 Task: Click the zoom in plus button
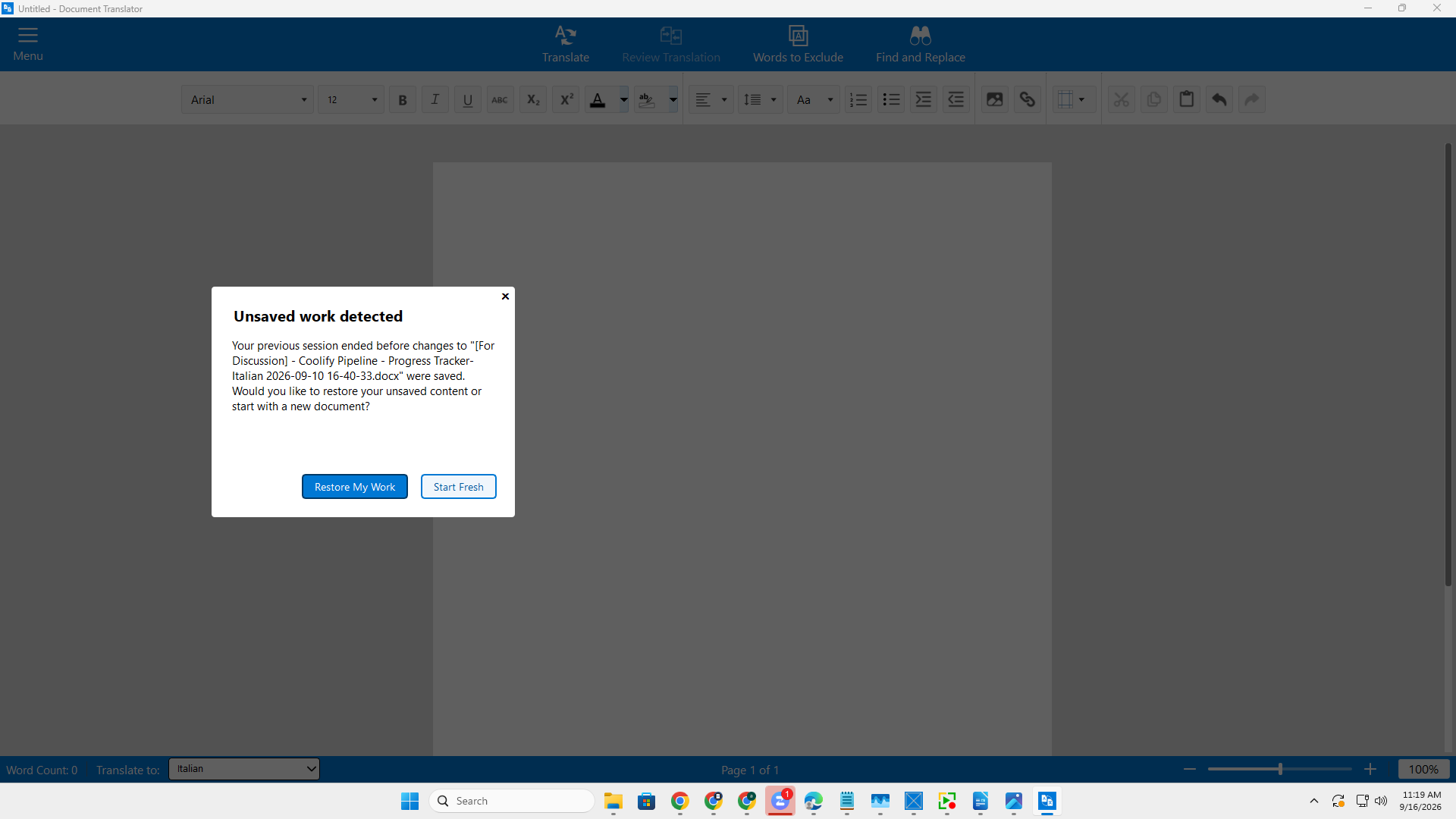[x=1370, y=770]
